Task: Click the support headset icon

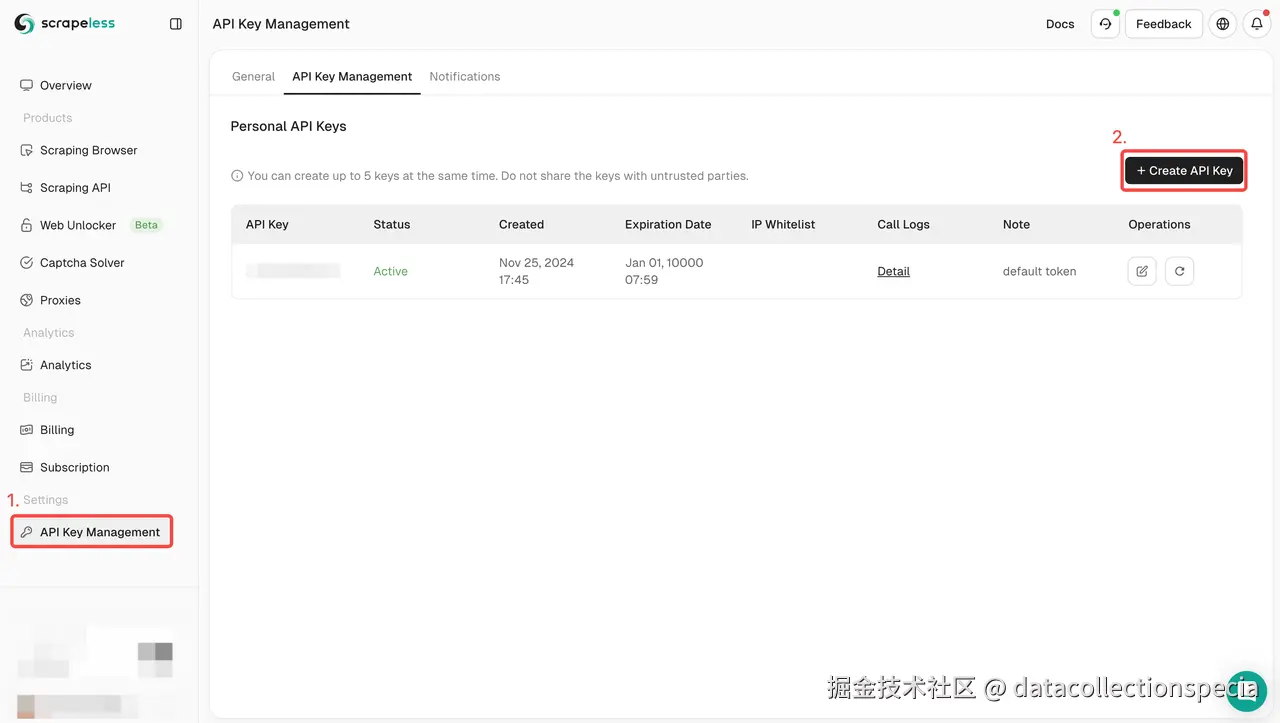Action: tap(1105, 23)
